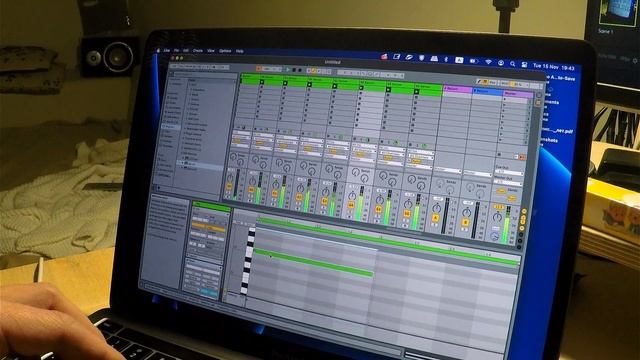Enable Key Map Mode switch
640x360 pixels.
(493, 82)
